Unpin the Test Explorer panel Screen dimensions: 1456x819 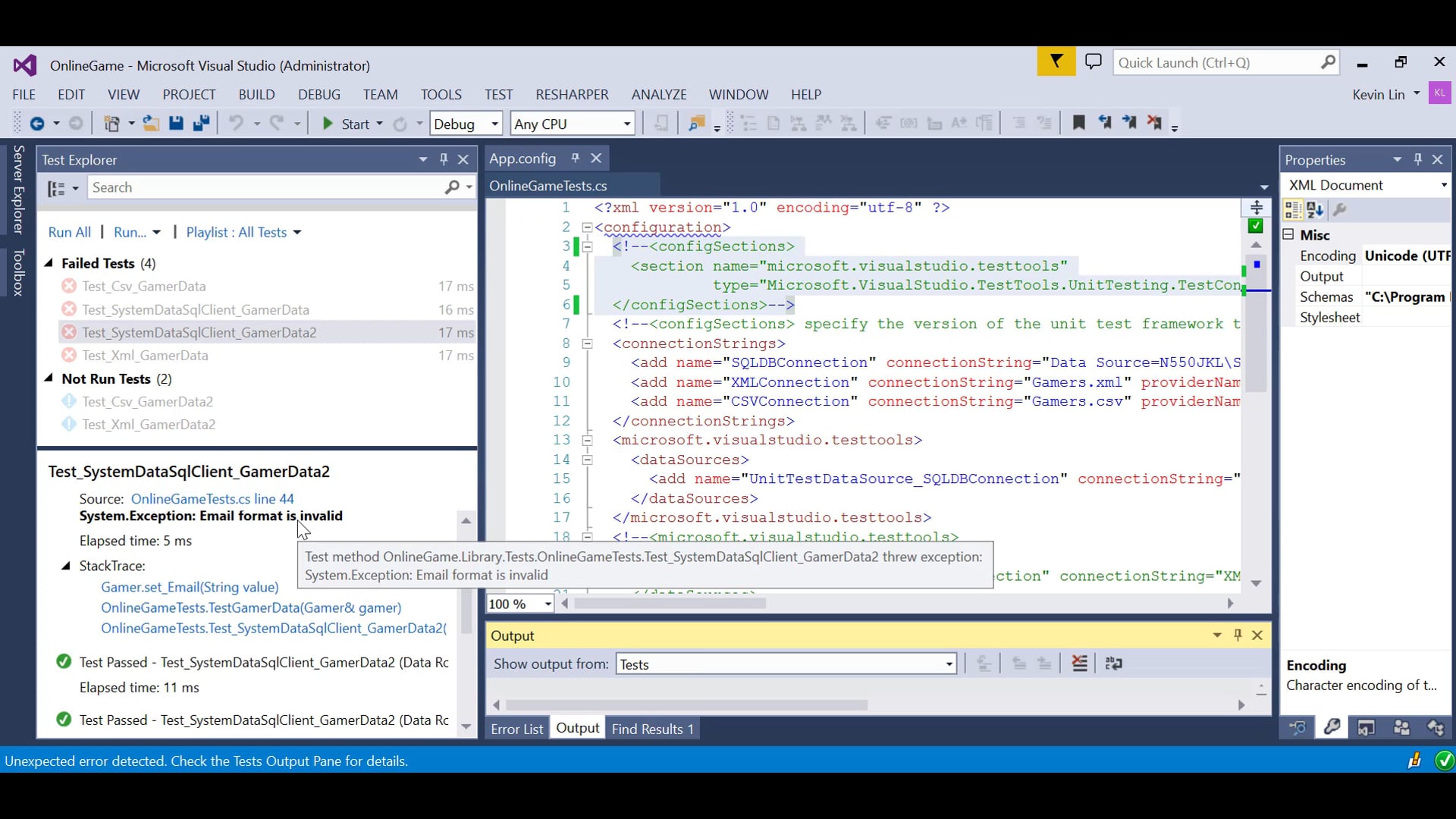pos(444,160)
